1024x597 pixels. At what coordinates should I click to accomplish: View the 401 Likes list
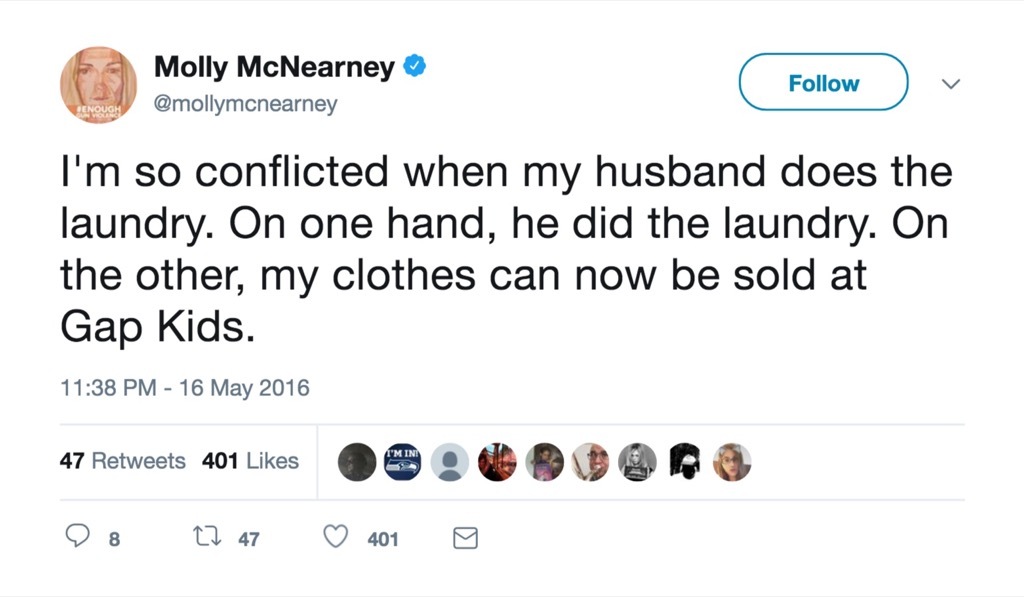point(250,461)
